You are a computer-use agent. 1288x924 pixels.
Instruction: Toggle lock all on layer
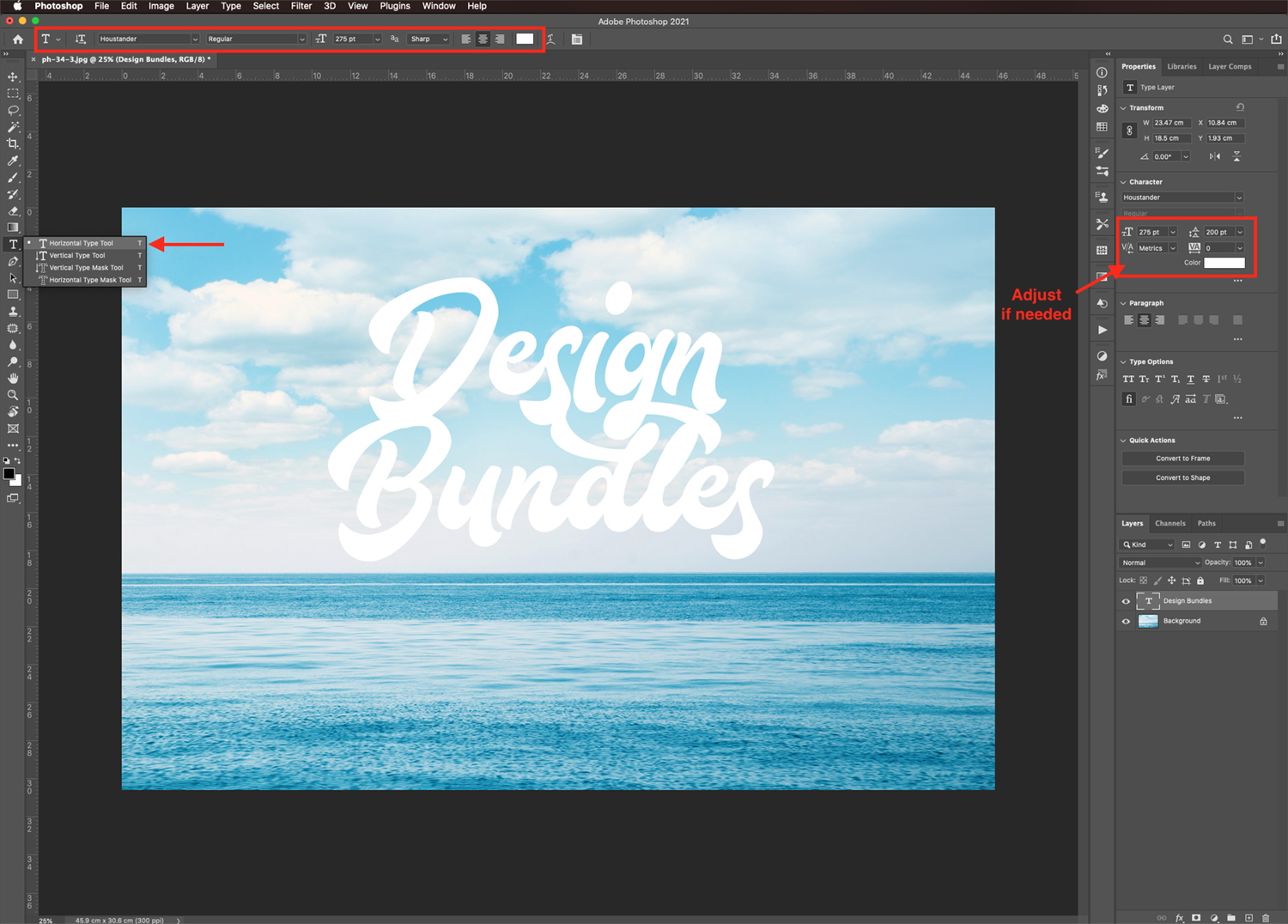(1200, 581)
